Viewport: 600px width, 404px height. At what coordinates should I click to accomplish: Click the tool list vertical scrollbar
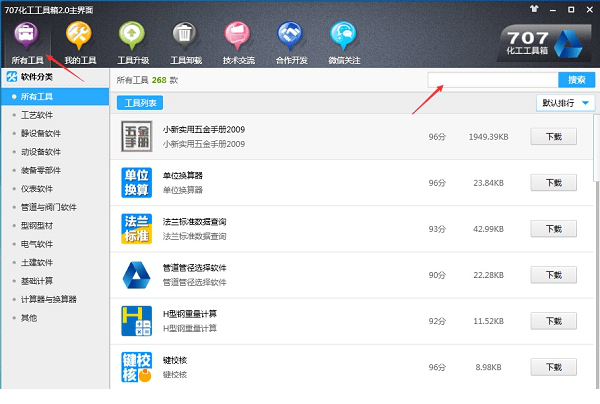tap(595, 200)
